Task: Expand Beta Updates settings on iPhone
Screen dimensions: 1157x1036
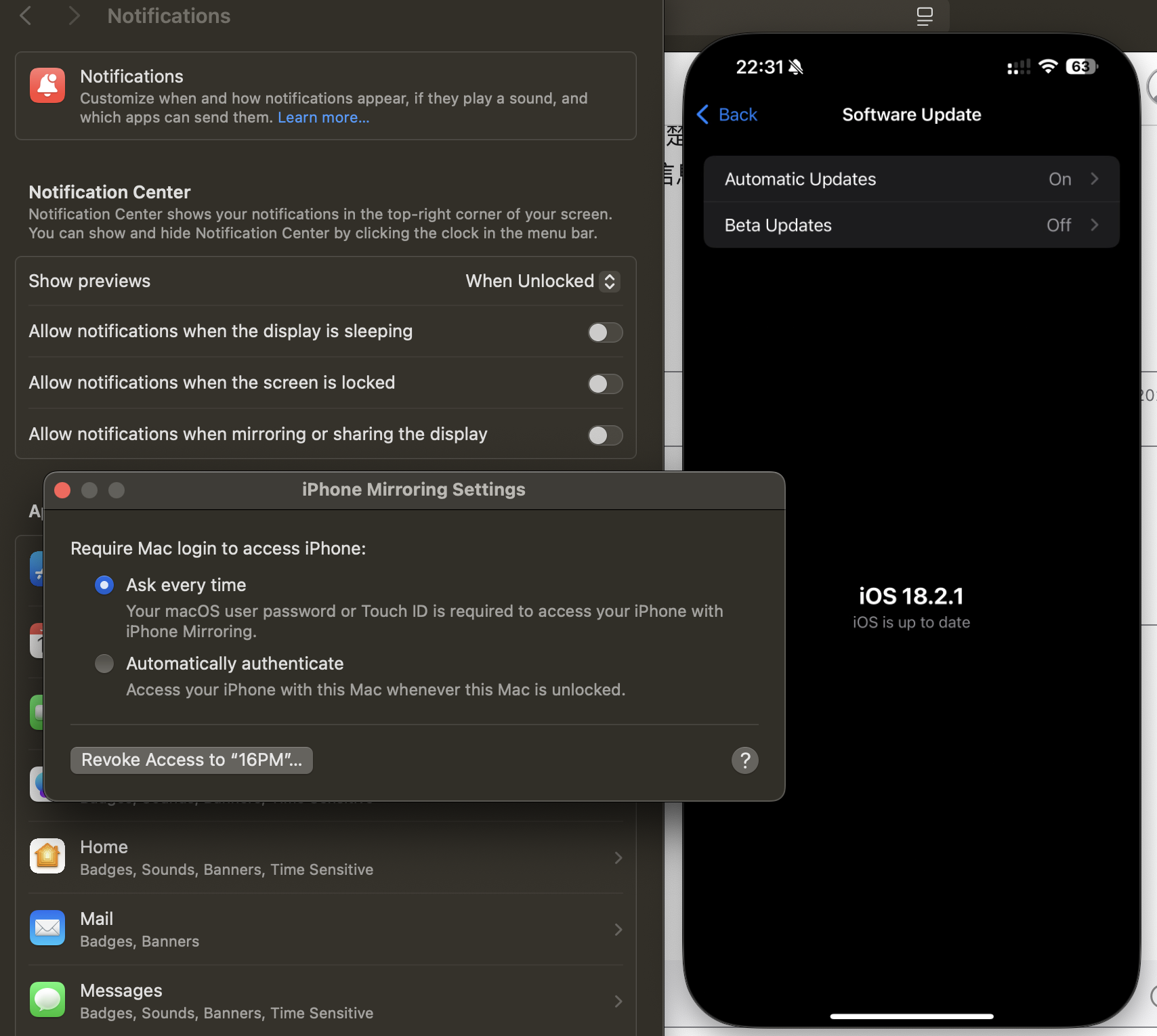Action: tap(912, 225)
